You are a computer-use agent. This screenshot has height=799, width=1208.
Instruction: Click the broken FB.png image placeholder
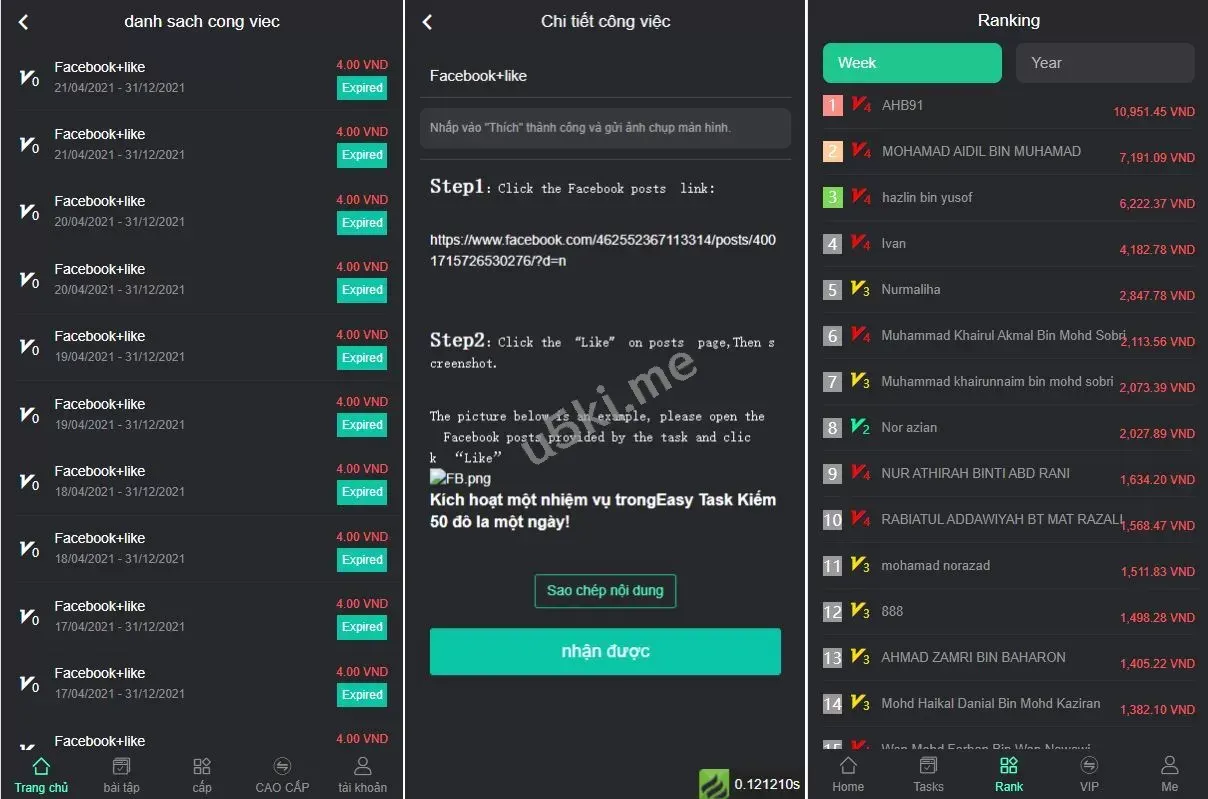click(460, 478)
